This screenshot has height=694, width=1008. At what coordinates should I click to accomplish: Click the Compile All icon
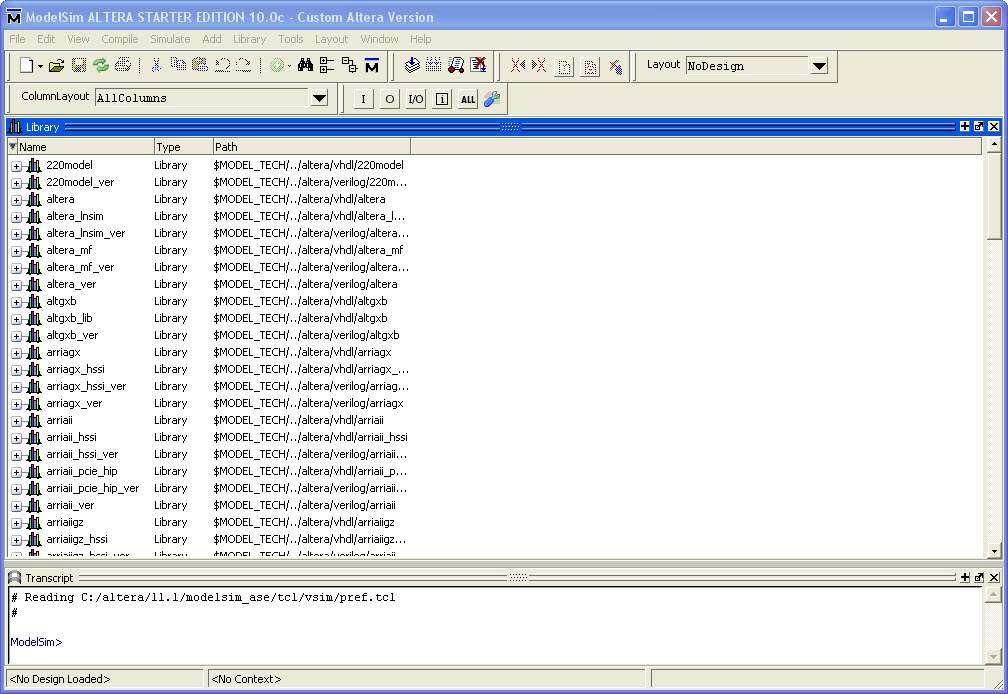(434, 65)
